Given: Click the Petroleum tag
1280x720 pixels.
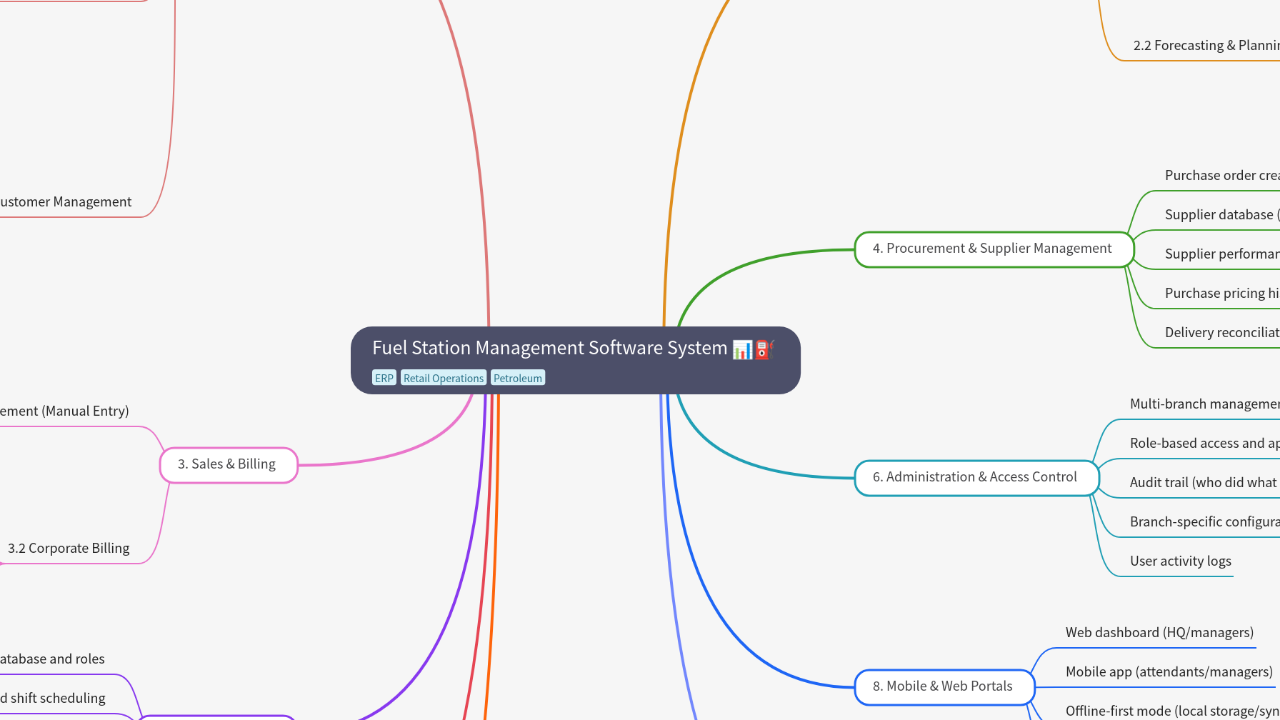Looking at the screenshot, I should [x=517, y=378].
